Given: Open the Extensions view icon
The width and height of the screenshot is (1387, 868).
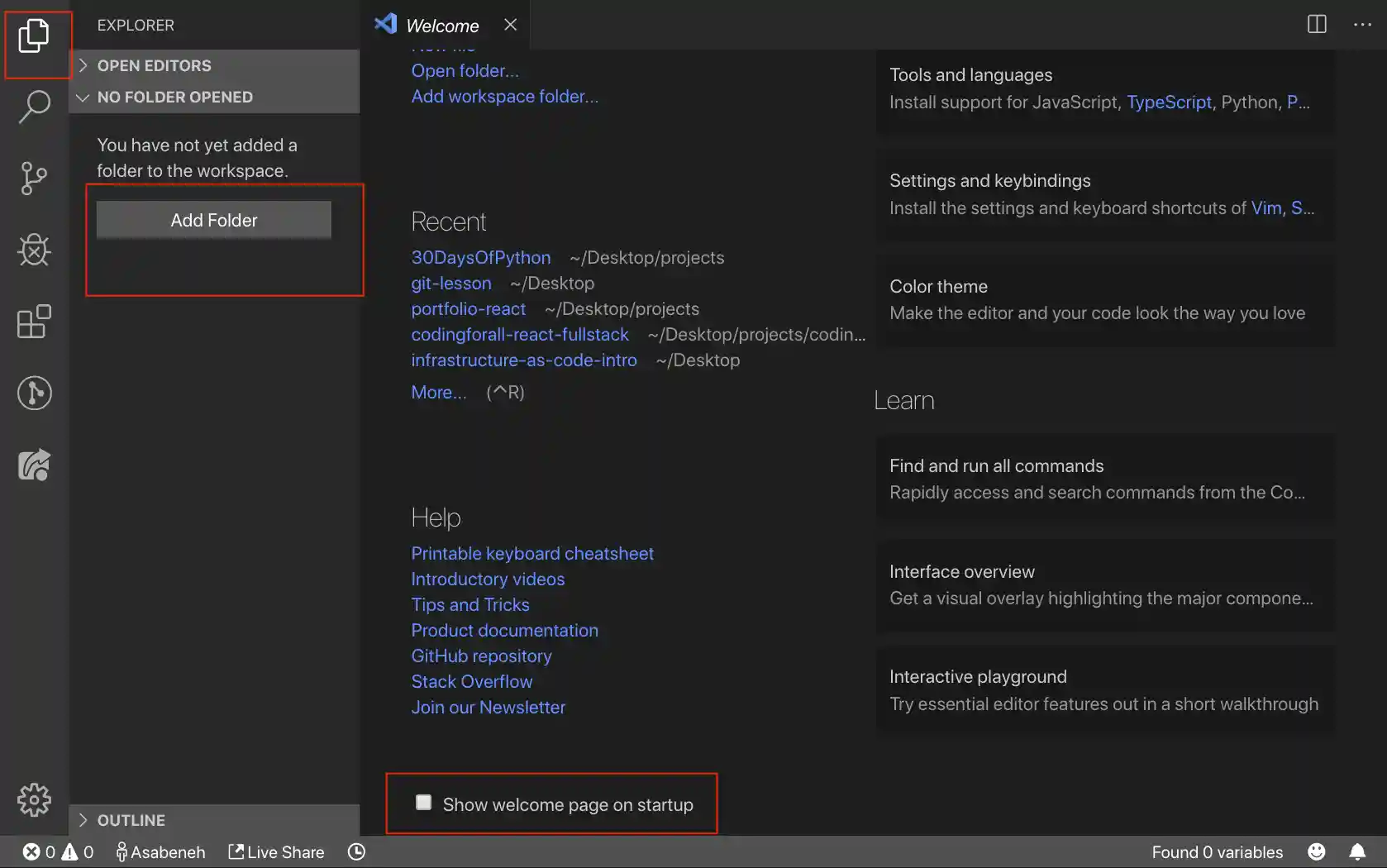Looking at the screenshot, I should 34,322.
